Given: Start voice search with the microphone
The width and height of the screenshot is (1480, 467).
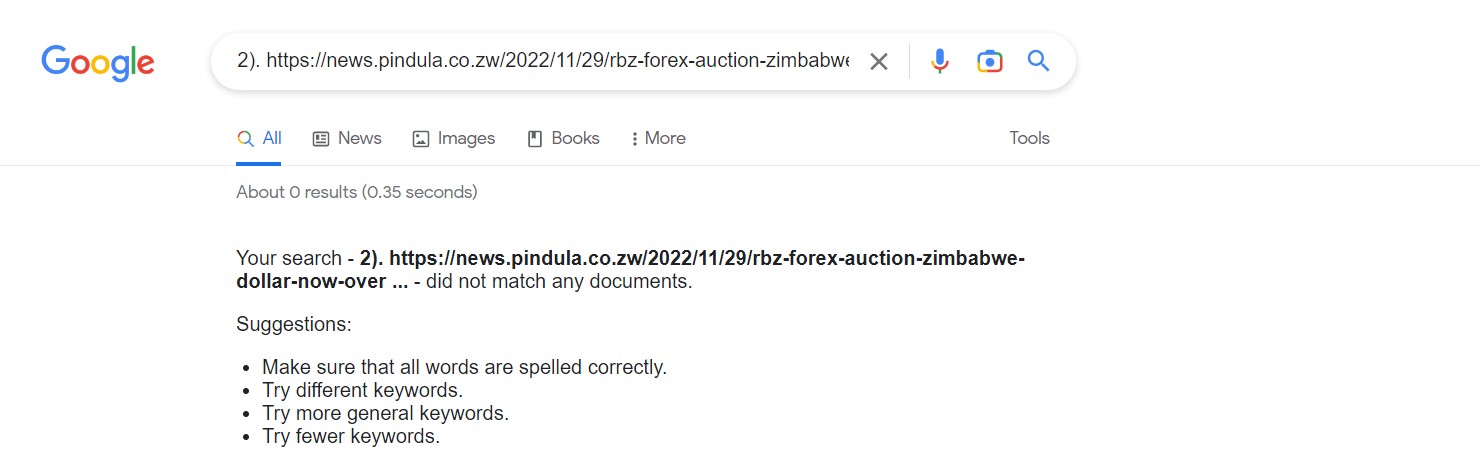Looking at the screenshot, I should (x=939, y=62).
